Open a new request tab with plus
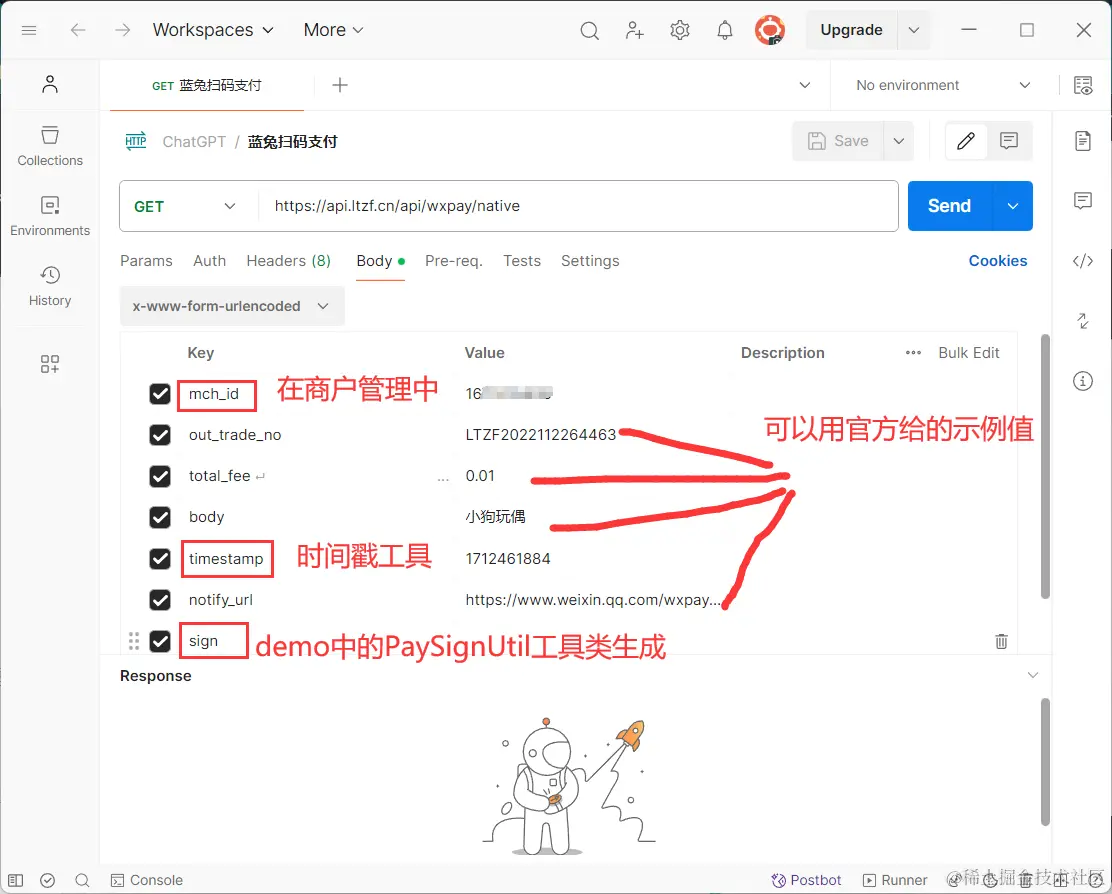Screen dimensions: 1112x894 340,85
